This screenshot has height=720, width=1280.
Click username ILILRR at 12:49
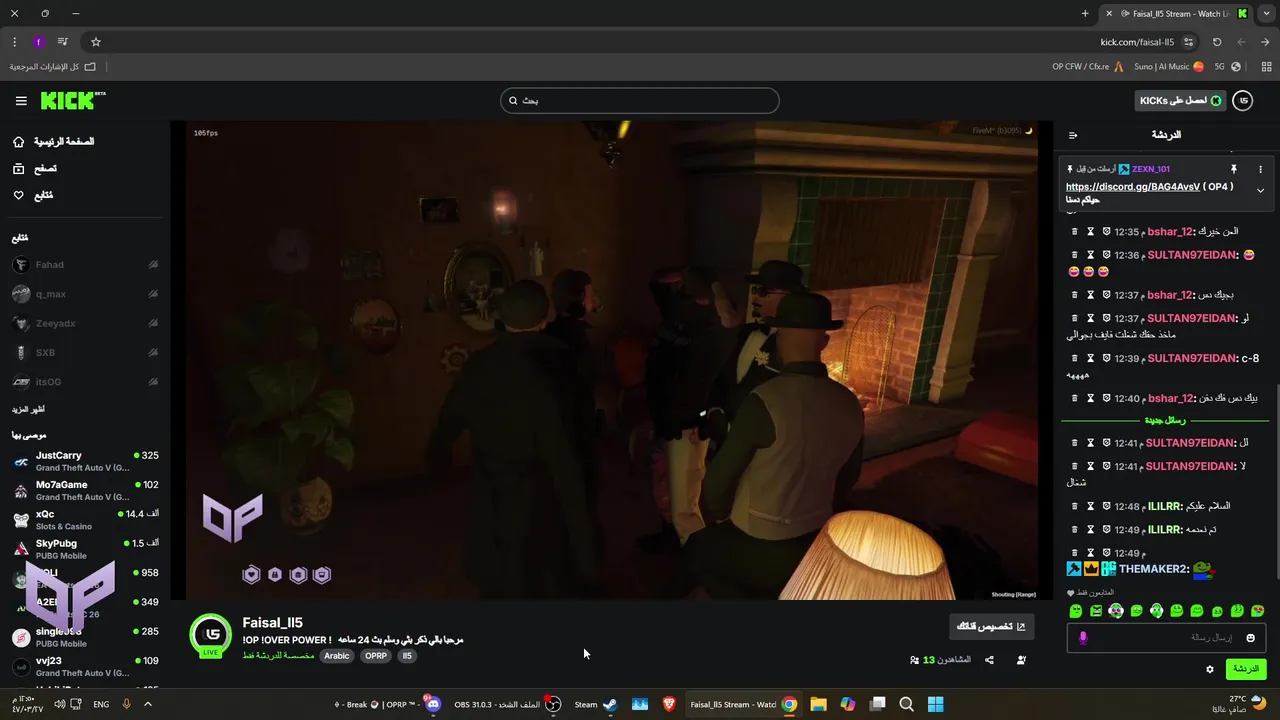1166,530
